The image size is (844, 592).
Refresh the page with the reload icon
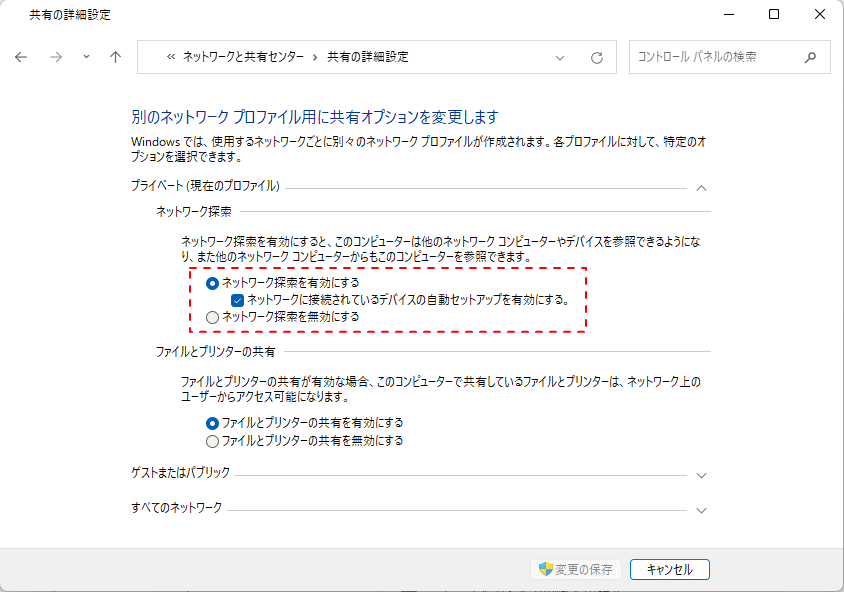pyautogui.click(x=596, y=58)
